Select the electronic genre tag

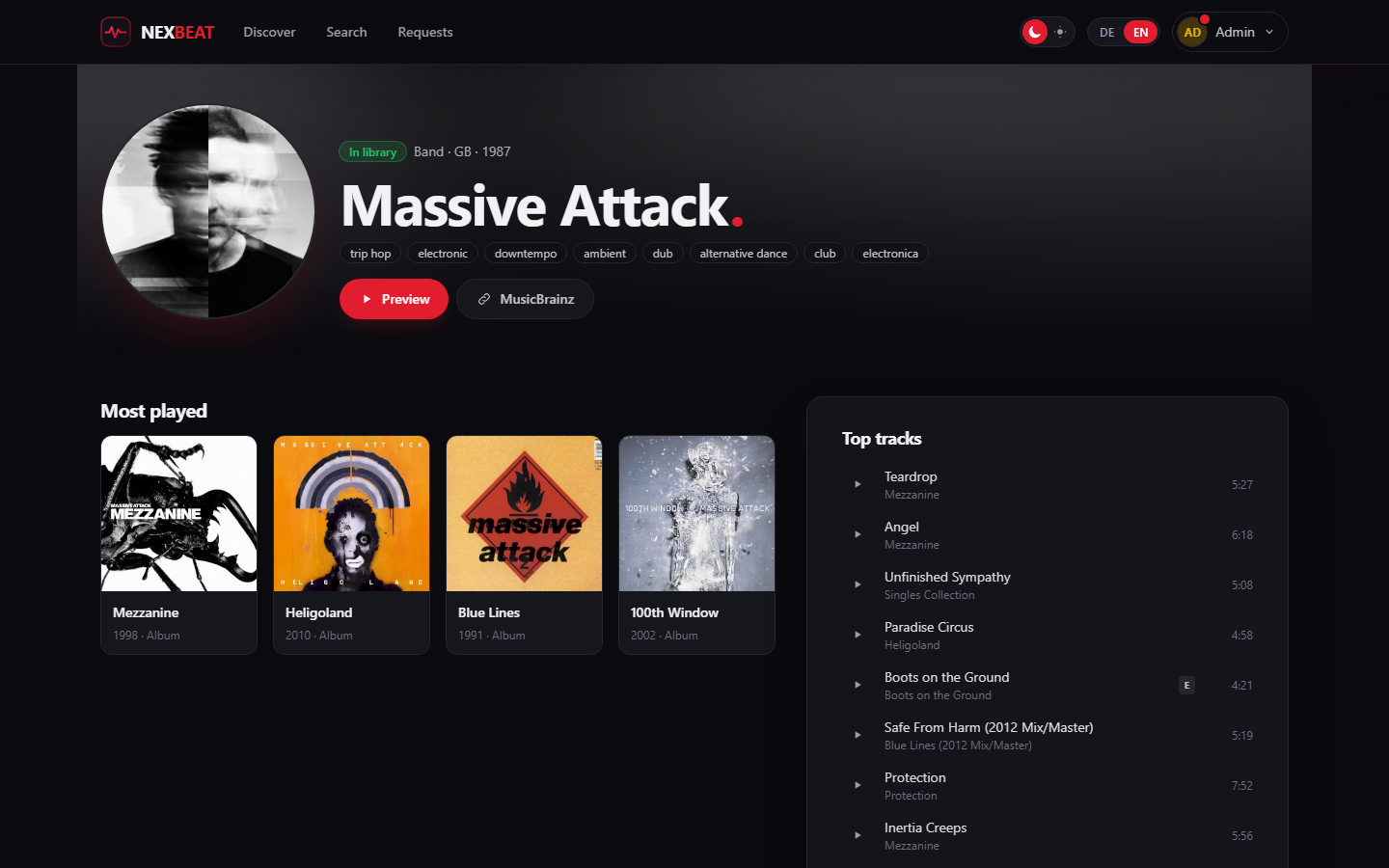pyautogui.click(x=443, y=253)
